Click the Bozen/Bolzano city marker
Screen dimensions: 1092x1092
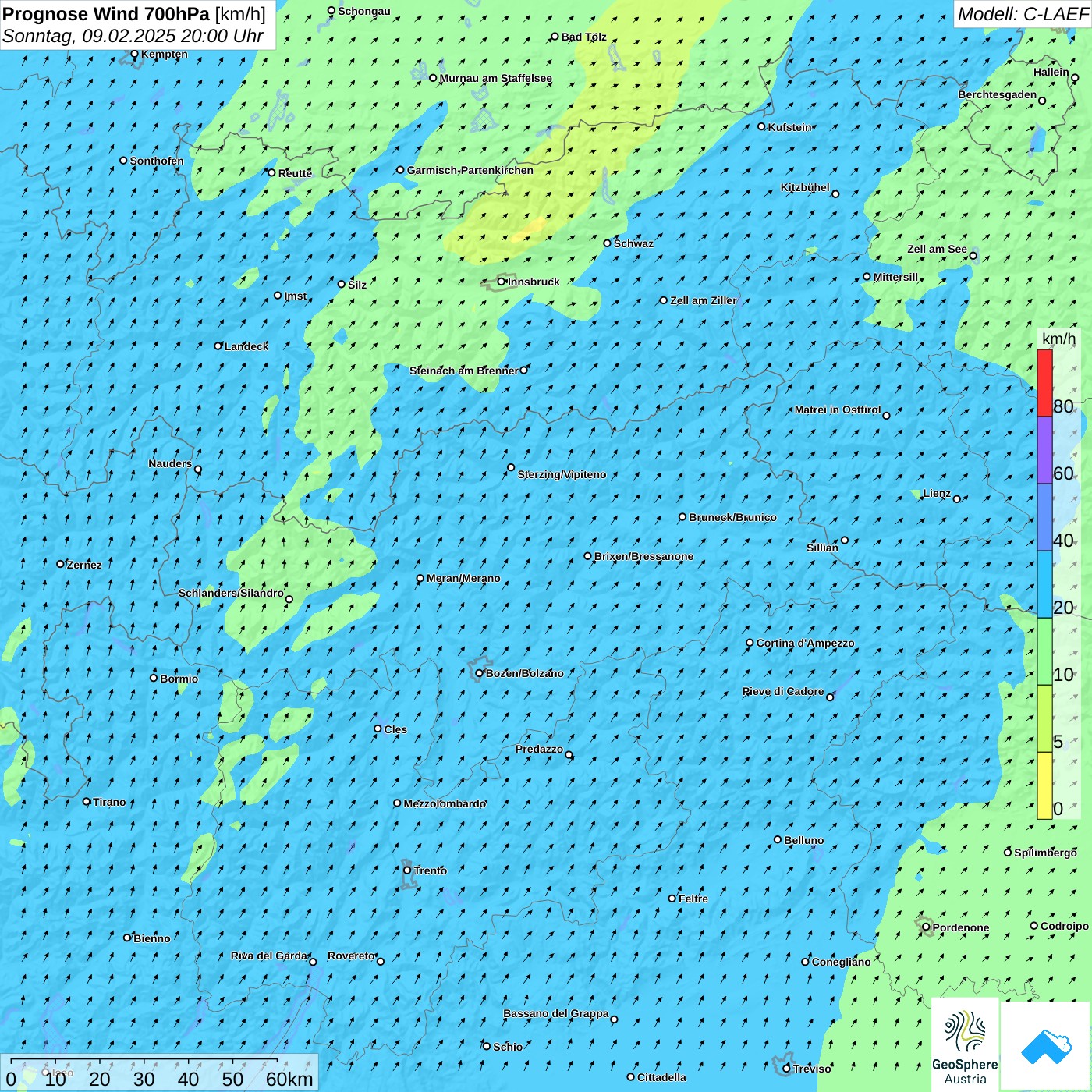click(x=479, y=673)
